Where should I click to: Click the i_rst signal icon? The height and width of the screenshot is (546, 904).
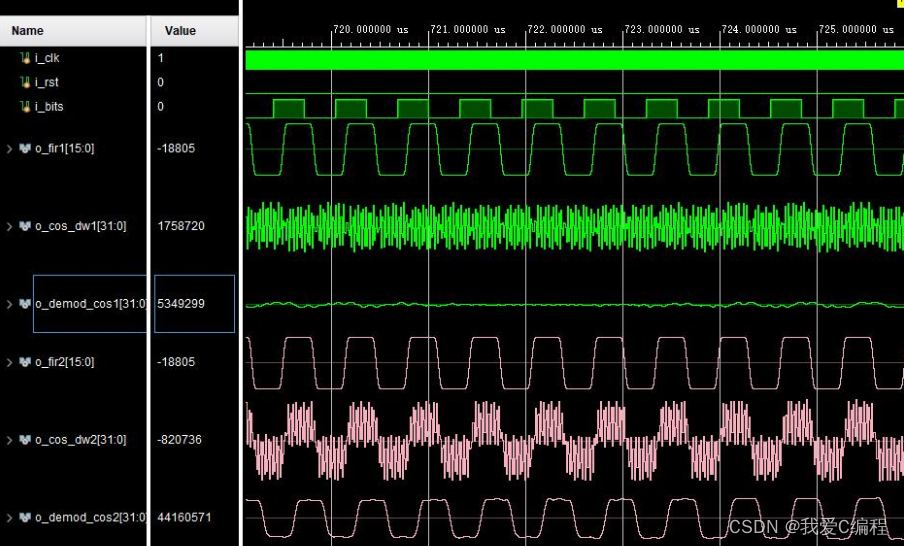coord(25,82)
